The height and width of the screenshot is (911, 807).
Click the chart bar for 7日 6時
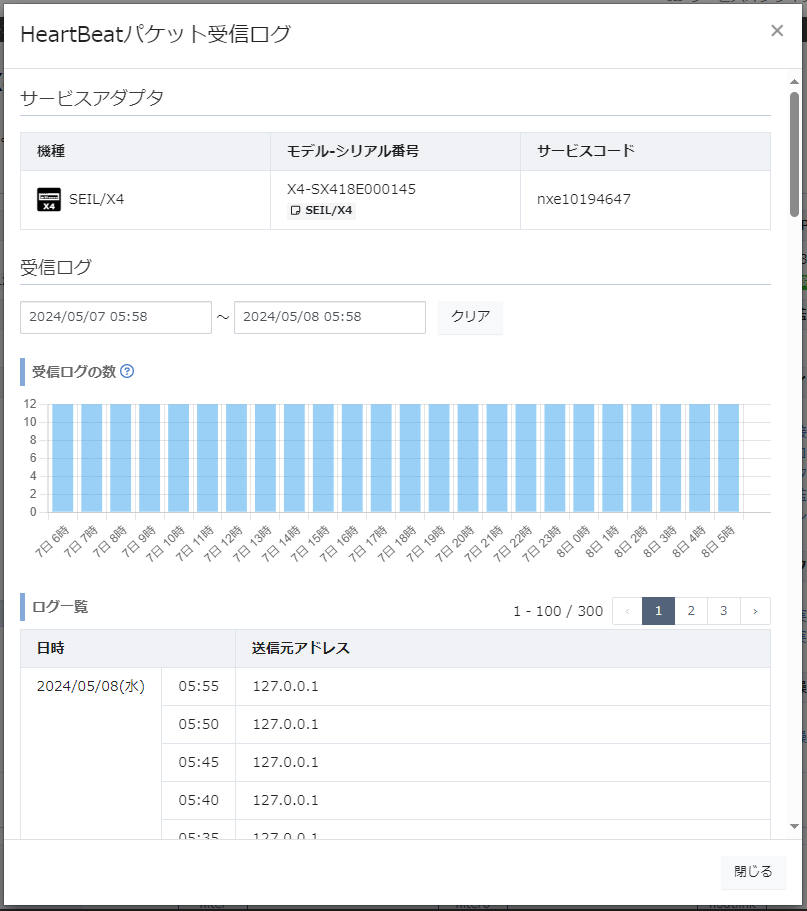point(63,458)
